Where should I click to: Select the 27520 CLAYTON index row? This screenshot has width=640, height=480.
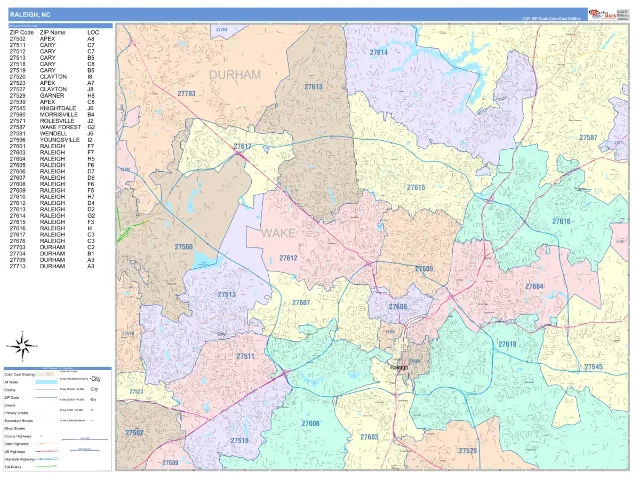tap(52, 77)
